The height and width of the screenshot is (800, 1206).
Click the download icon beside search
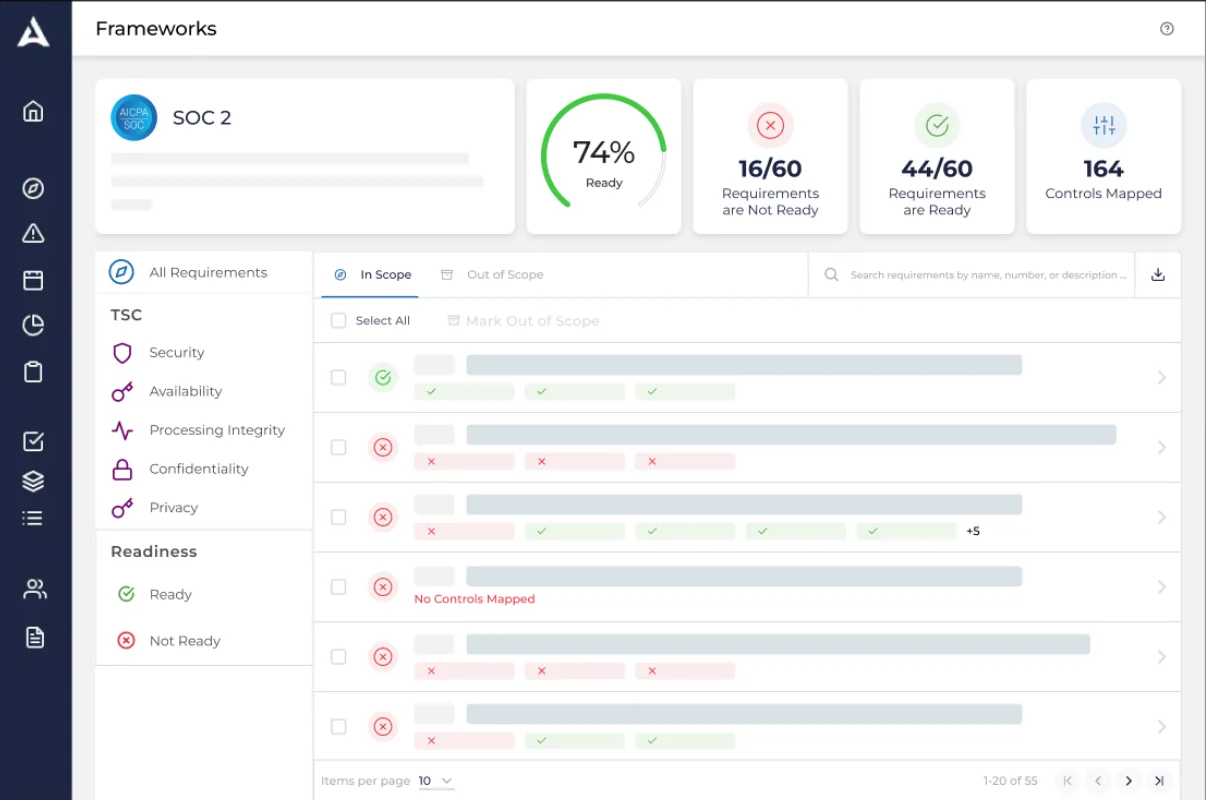pyautogui.click(x=1158, y=275)
